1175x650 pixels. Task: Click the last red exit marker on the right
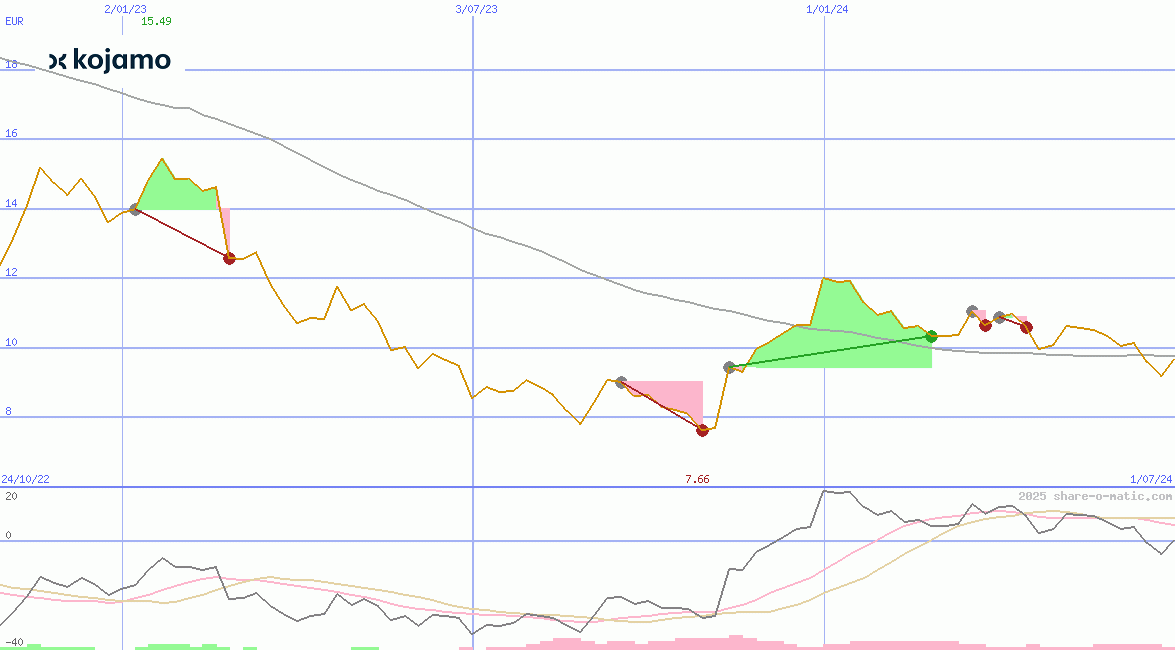[x=1026, y=327]
